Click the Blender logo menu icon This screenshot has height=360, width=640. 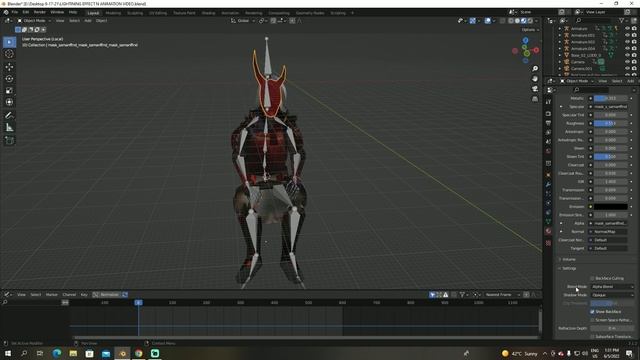click(x=6, y=12)
